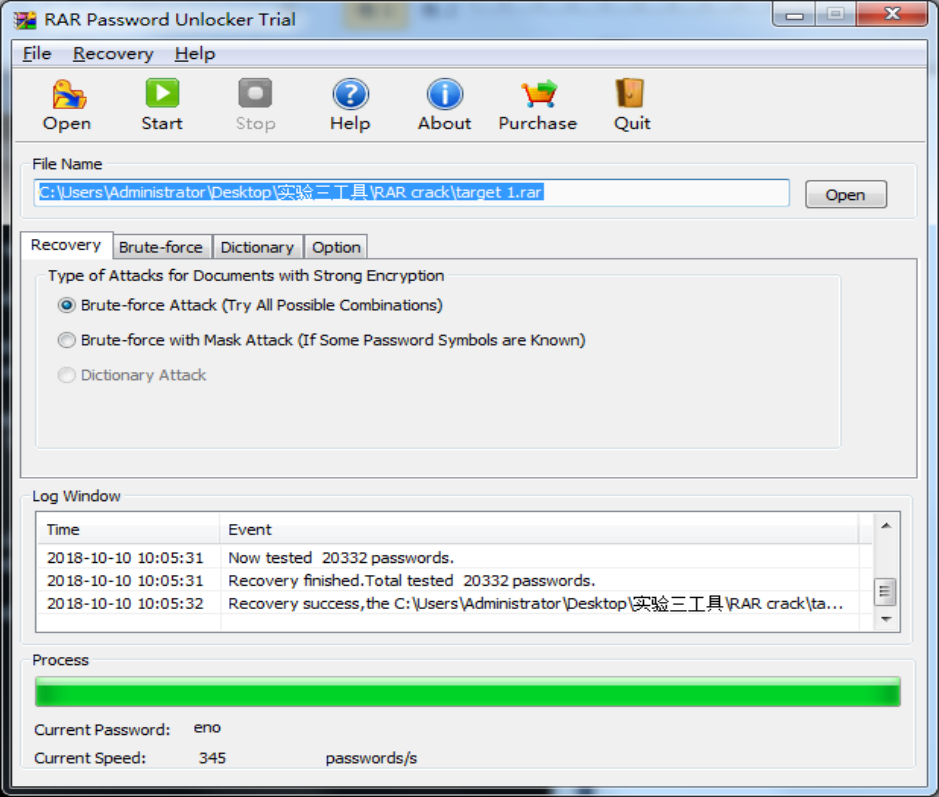Click the log window scrollbar thumb
Screen dimensions: 939x797
coord(885,592)
